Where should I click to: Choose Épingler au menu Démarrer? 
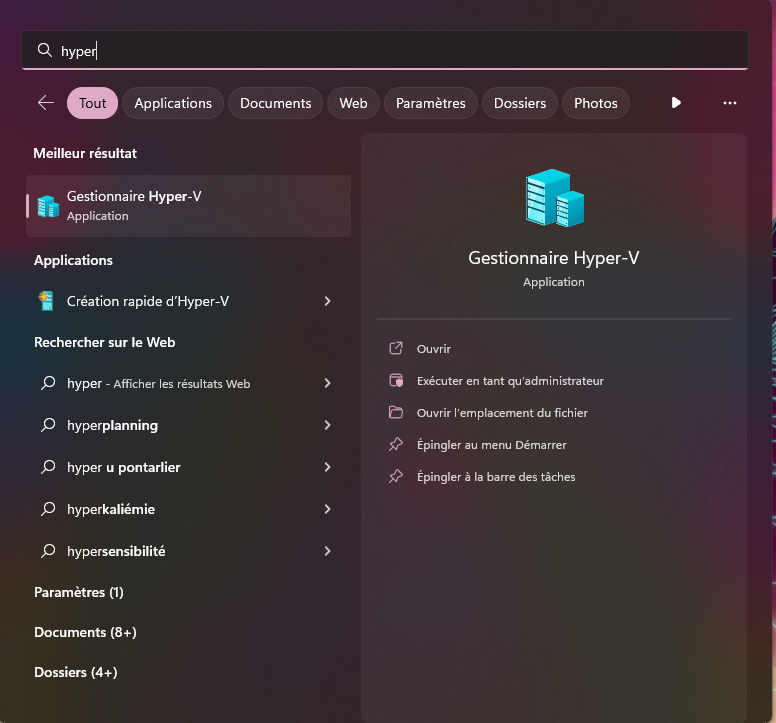coord(491,445)
